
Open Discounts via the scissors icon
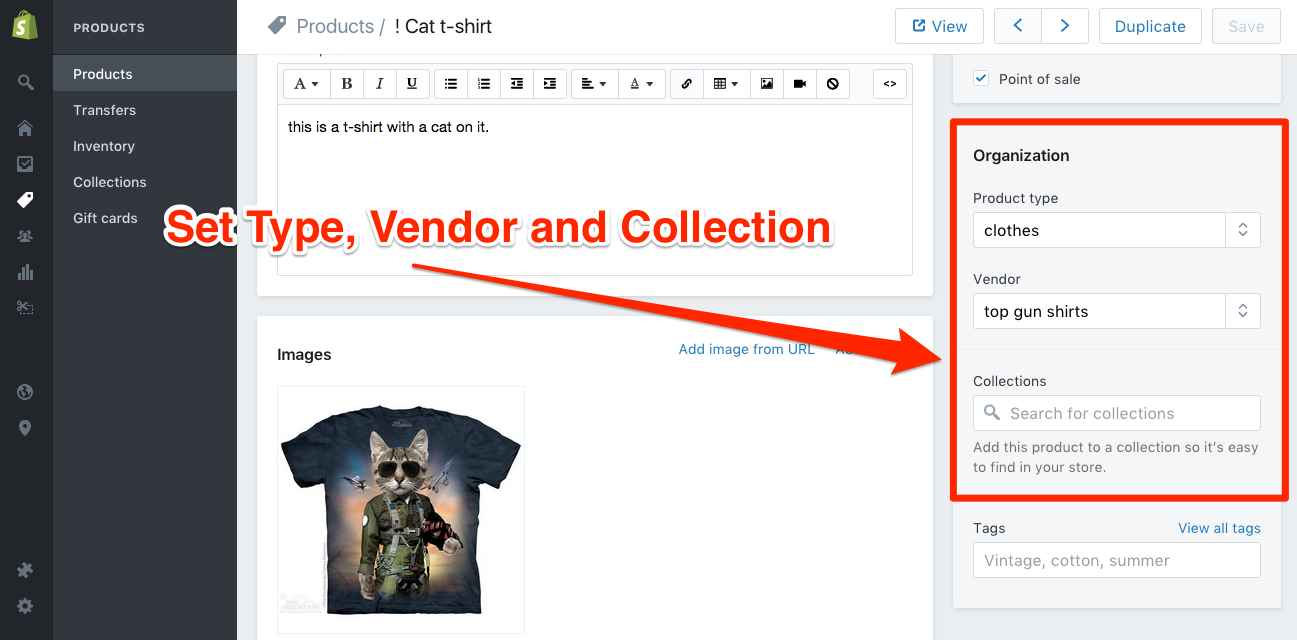[25, 308]
